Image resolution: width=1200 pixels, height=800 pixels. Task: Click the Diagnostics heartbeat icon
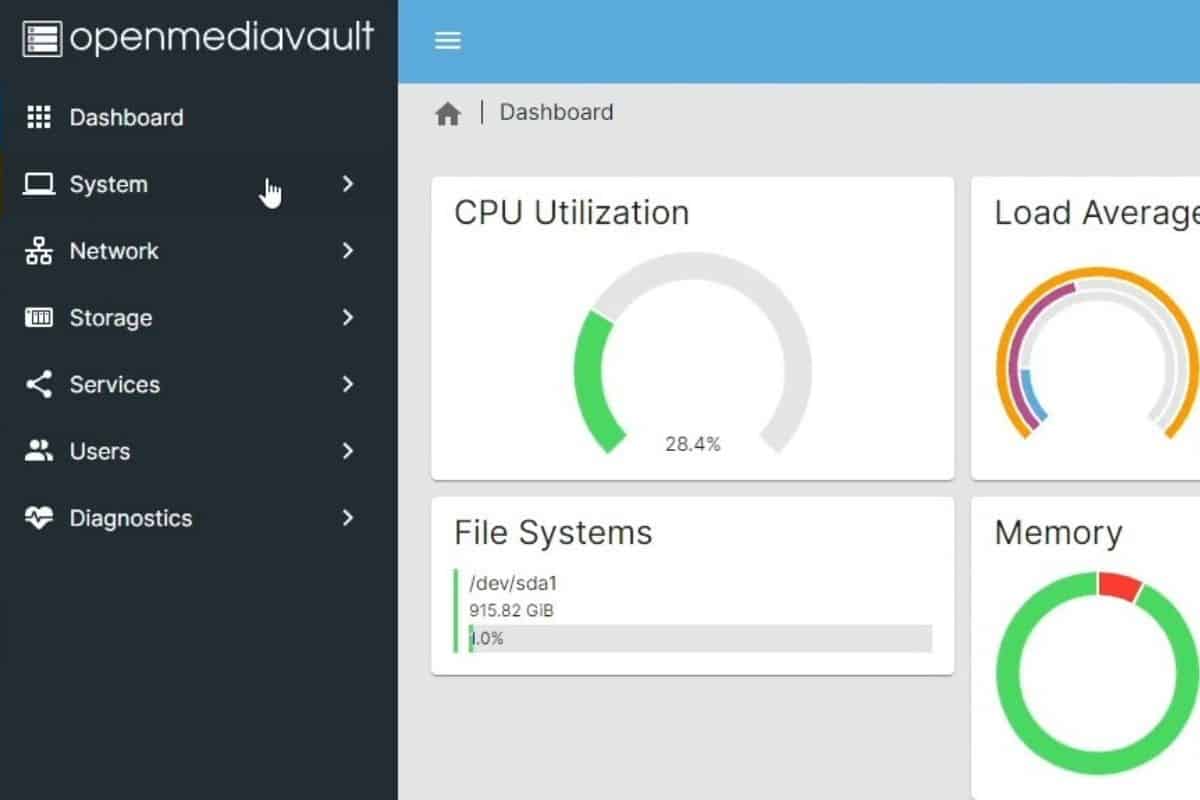pyautogui.click(x=38, y=518)
